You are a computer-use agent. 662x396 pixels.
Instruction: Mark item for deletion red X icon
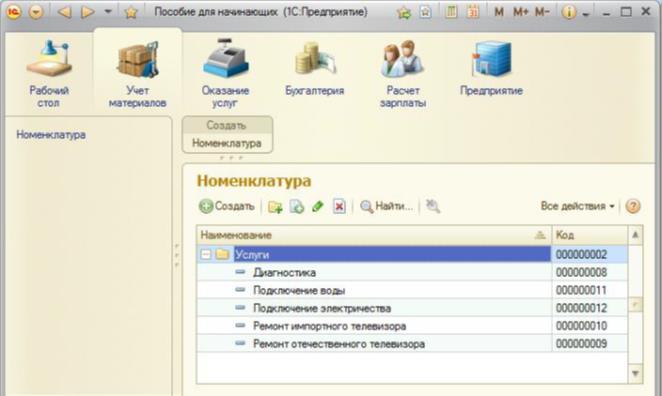339,206
